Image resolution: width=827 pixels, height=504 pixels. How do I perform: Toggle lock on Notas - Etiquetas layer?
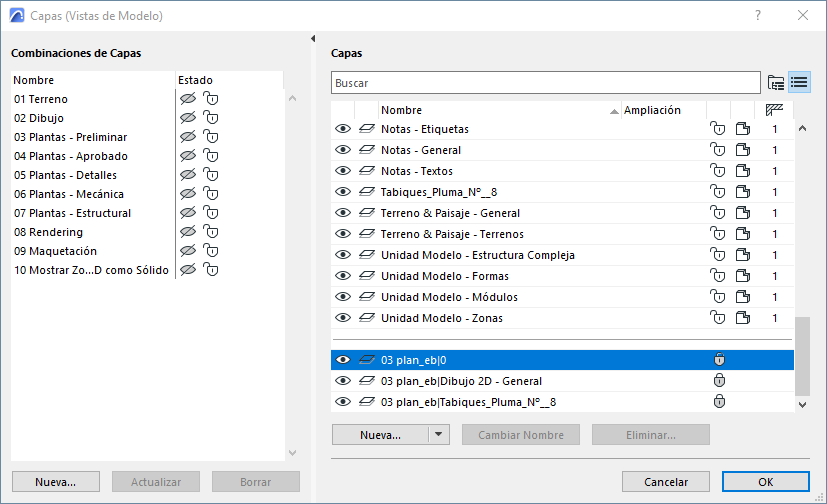click(x=717, y=129)
